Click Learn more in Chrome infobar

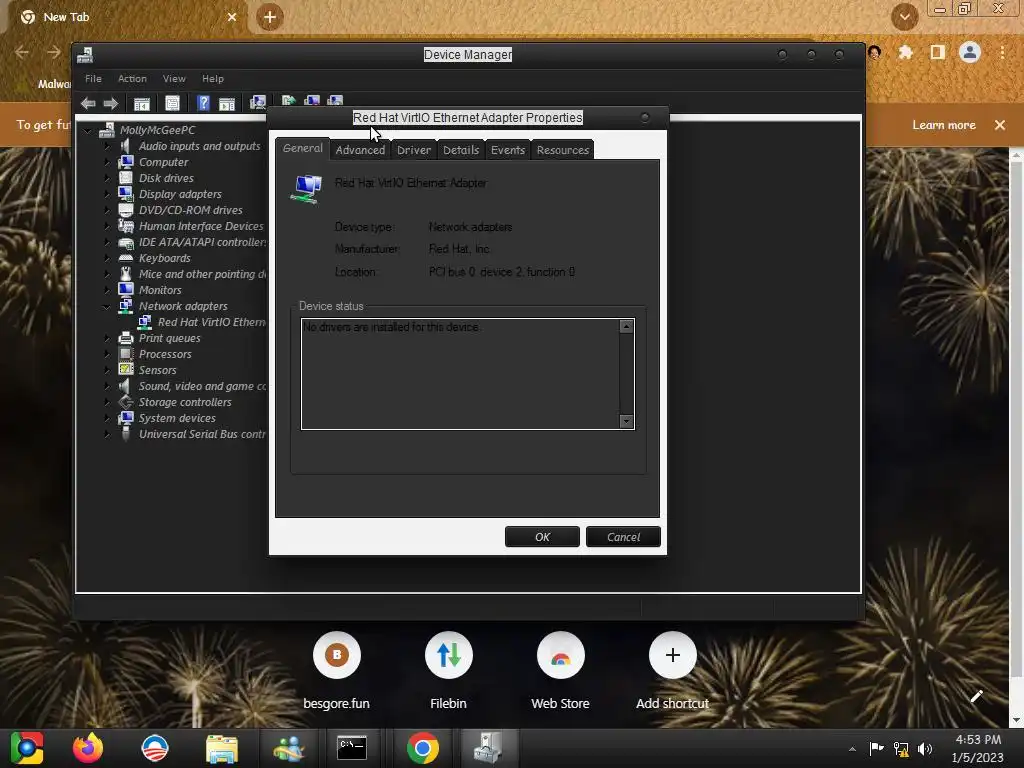(x=944, y=125)
